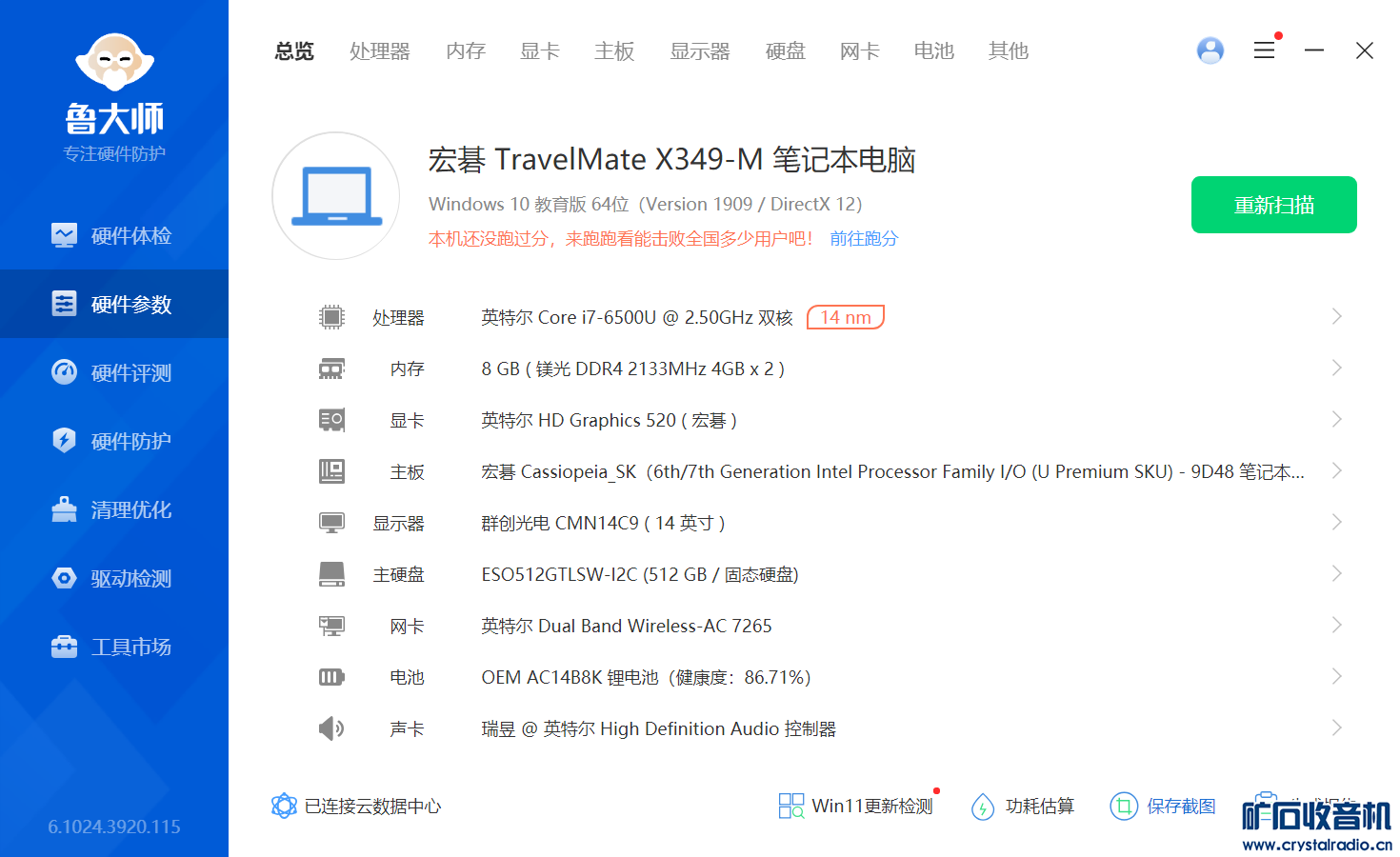Image resolution: width=1400 pixels, height=857 pixels.
Task: Click the 网卡 network adapter icon
Action: coord(331,626)
